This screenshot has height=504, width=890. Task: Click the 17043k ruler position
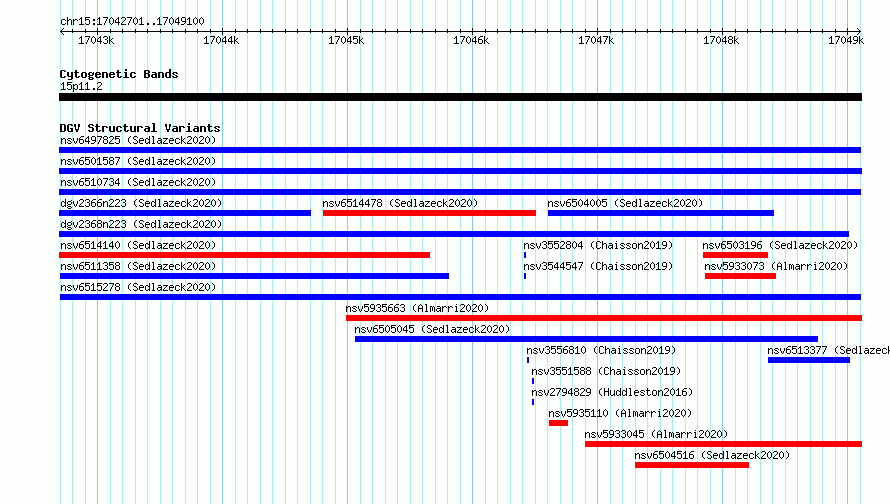coord(96,40)
